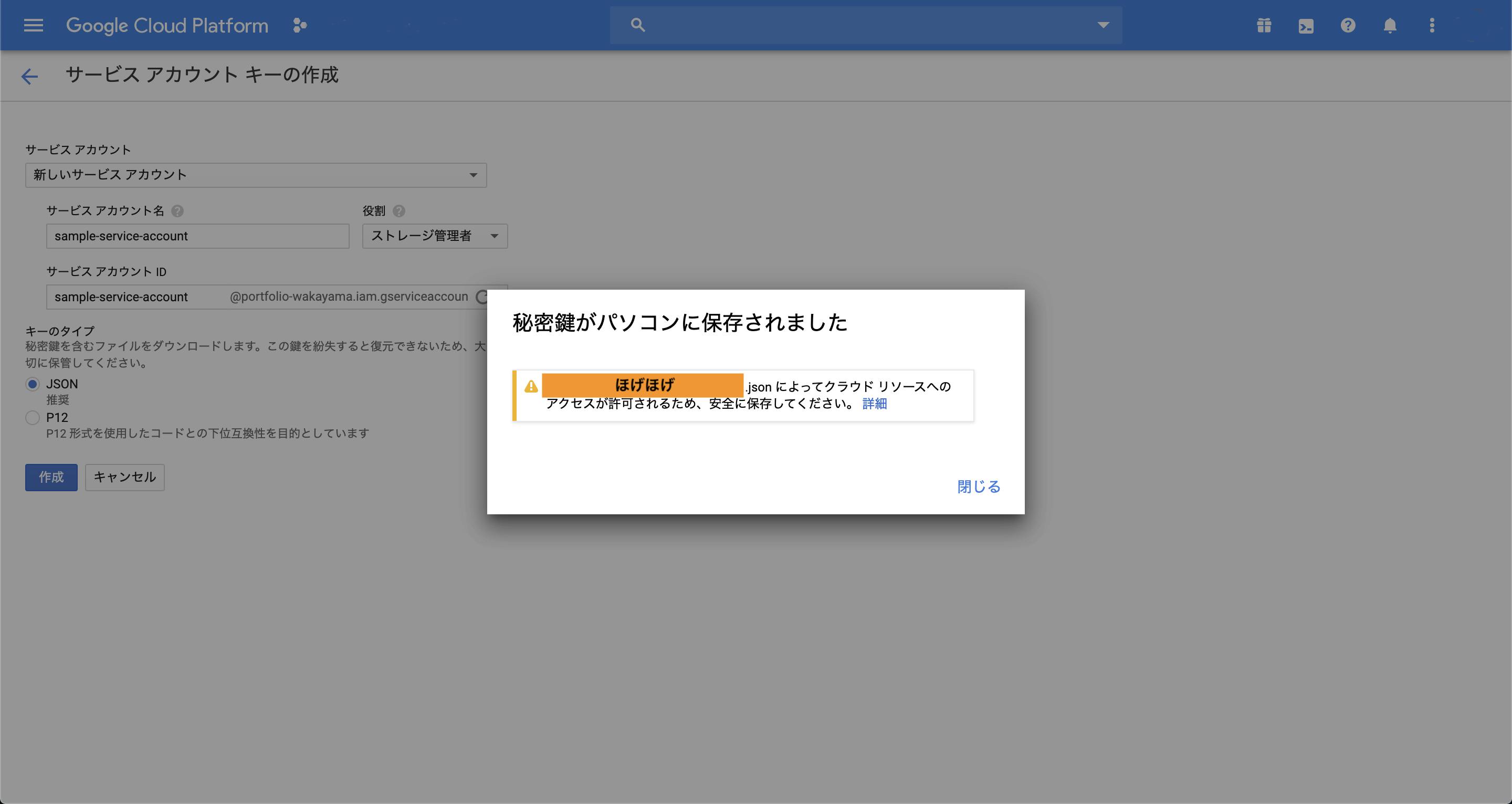1512x804 pixels.
Task: Open the ストレージ管理者 role dropdown
Action: [435, 236]
